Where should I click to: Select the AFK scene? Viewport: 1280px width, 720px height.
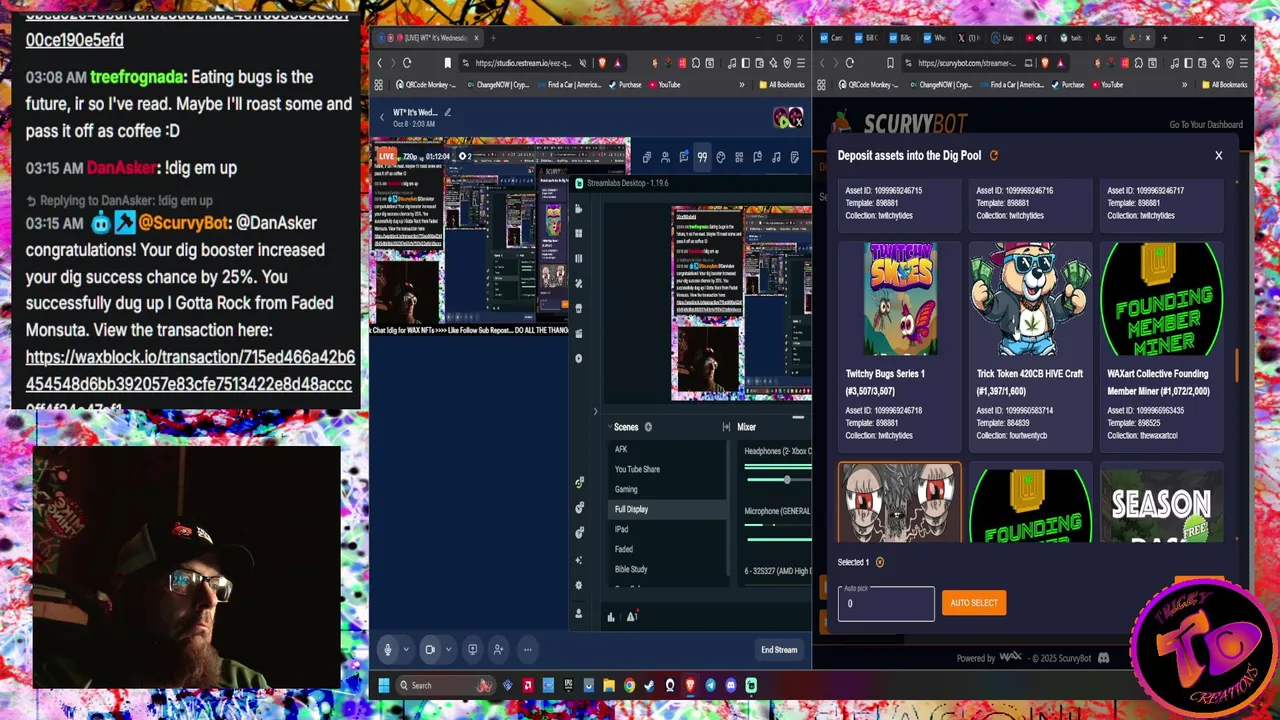click(x=668, y=449)
